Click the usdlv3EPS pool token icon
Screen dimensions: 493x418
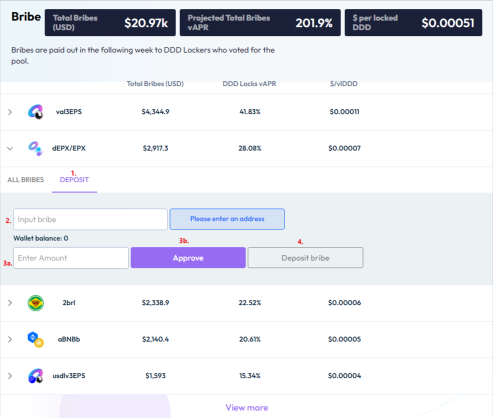(36, 376)
